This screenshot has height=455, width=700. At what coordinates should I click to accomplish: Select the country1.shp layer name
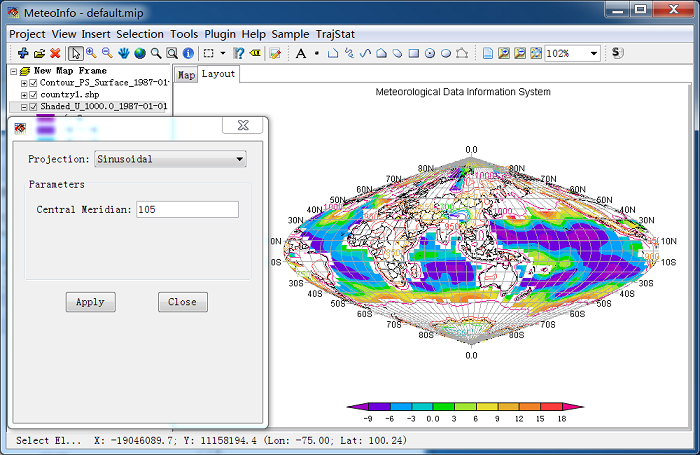[x=70, y=95]
